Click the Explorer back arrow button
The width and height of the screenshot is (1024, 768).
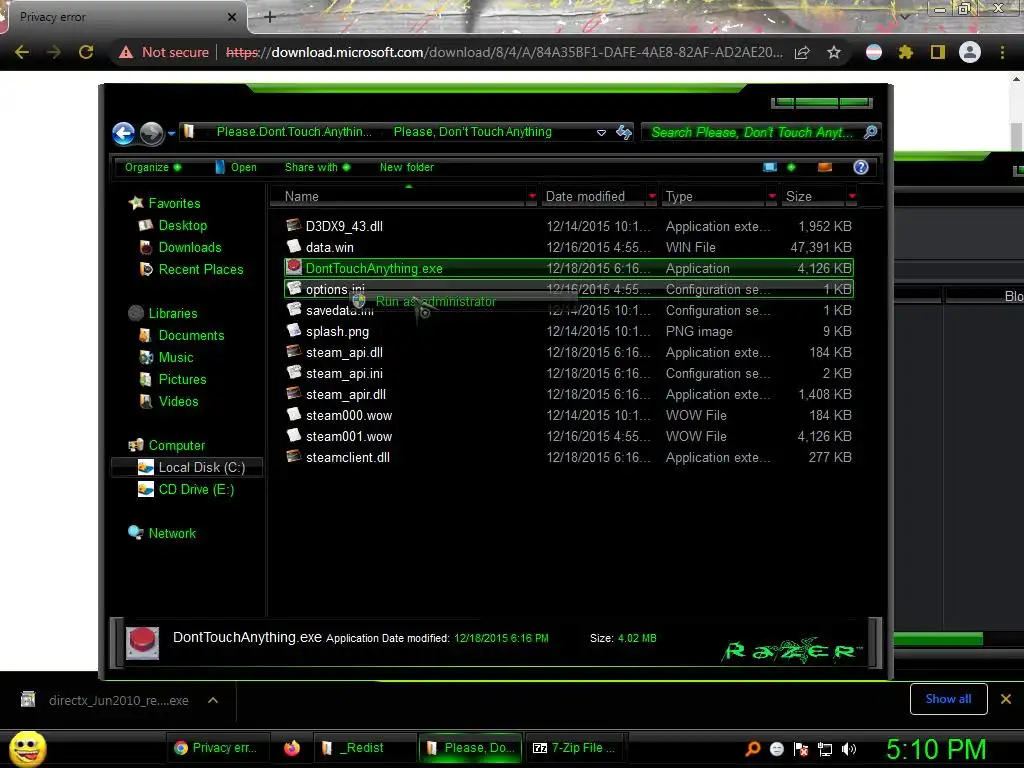(123, 133)
